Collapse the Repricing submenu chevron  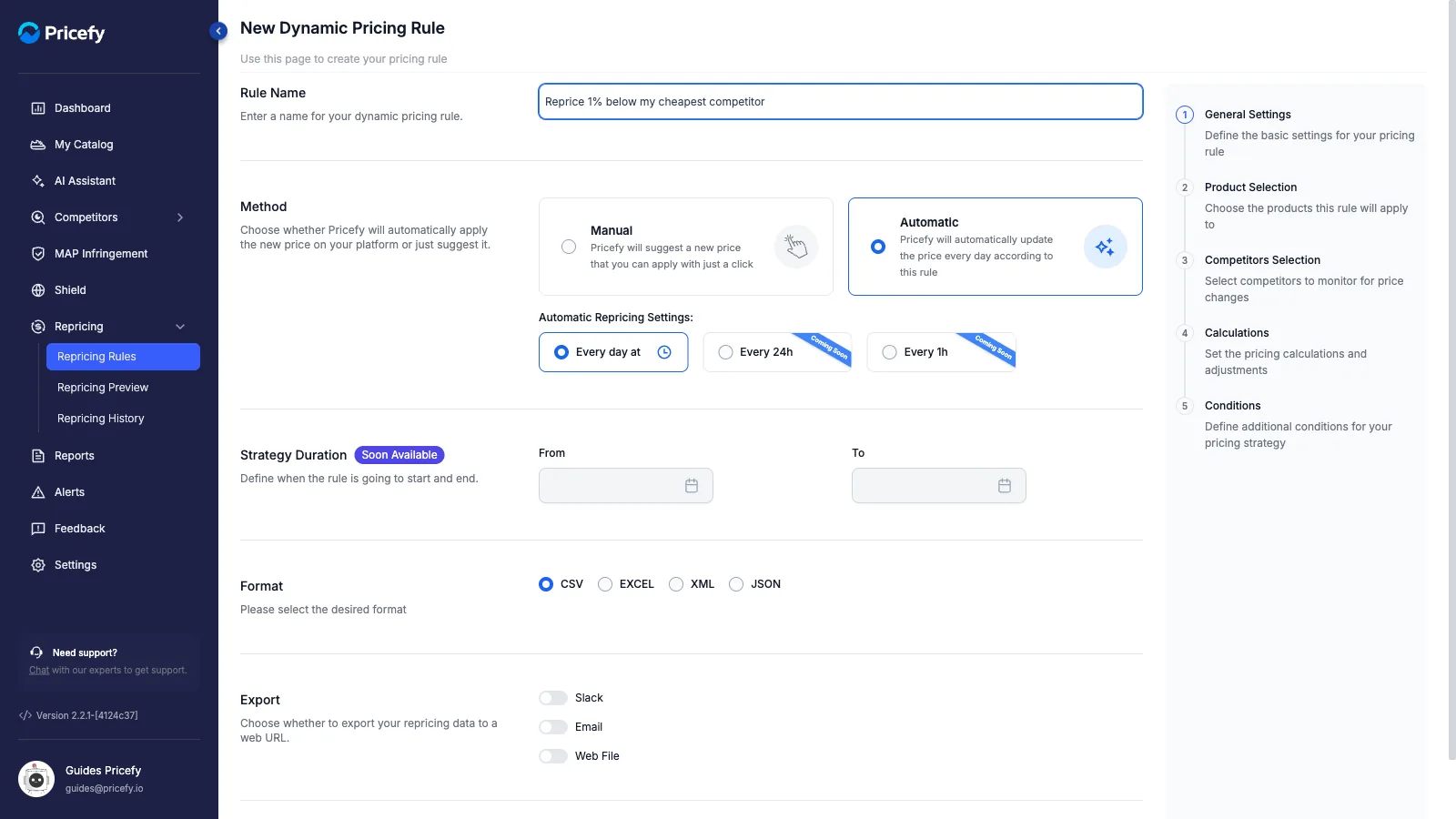[180, 327]
